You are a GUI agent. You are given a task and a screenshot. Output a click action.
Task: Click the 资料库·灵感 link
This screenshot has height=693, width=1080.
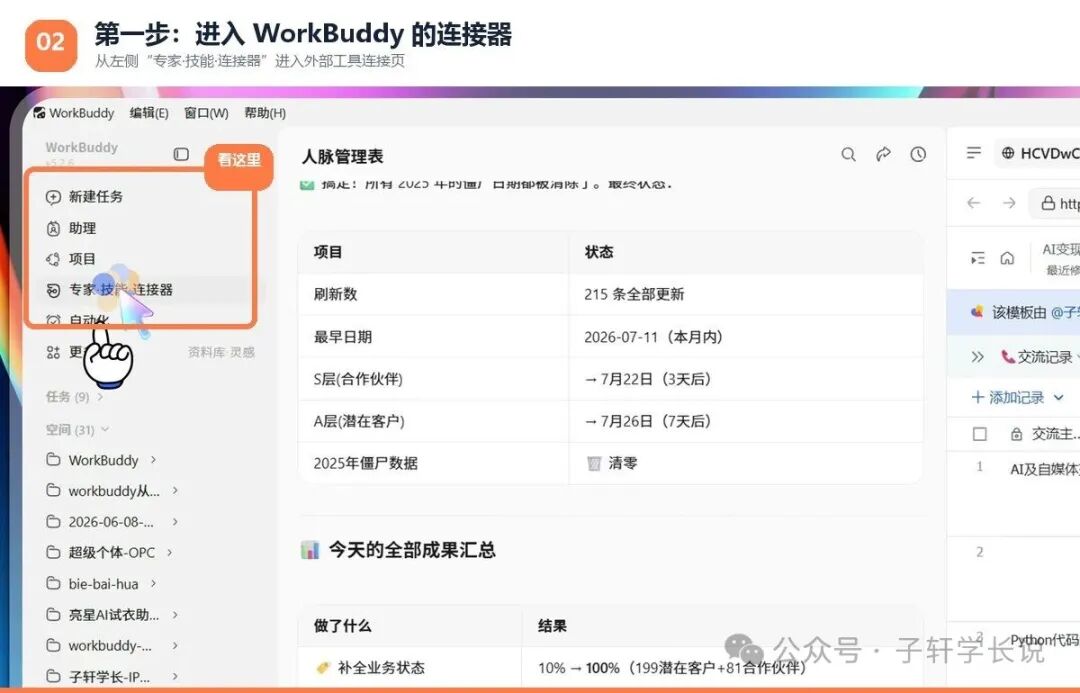[221, 353]
